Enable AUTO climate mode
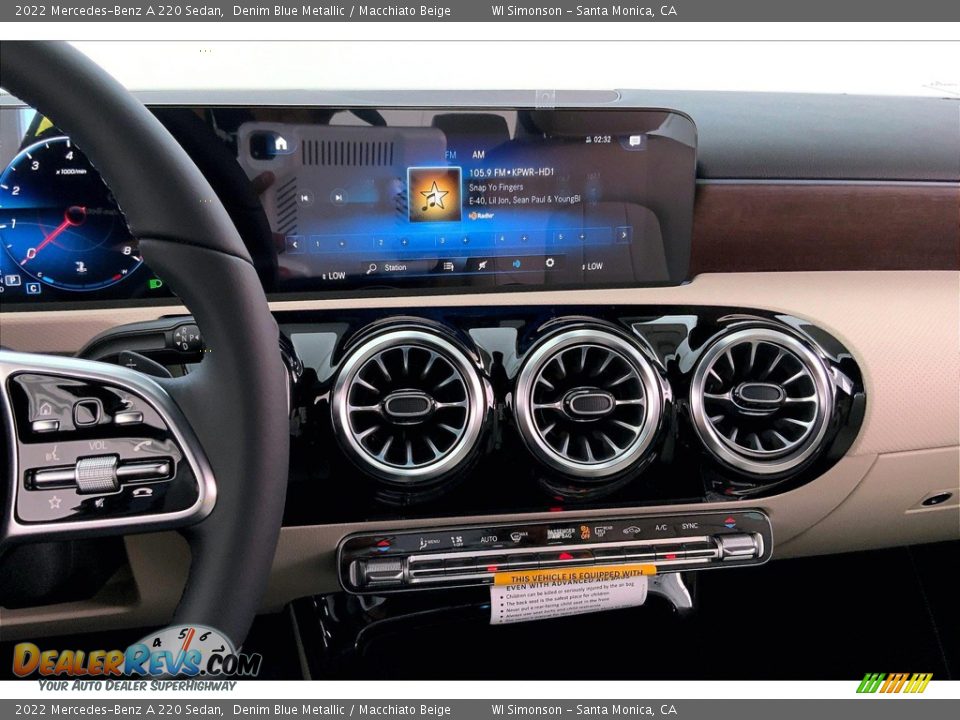Image resolution: width=960 pixels, height=720 pixels. click(x=489, y=539)
